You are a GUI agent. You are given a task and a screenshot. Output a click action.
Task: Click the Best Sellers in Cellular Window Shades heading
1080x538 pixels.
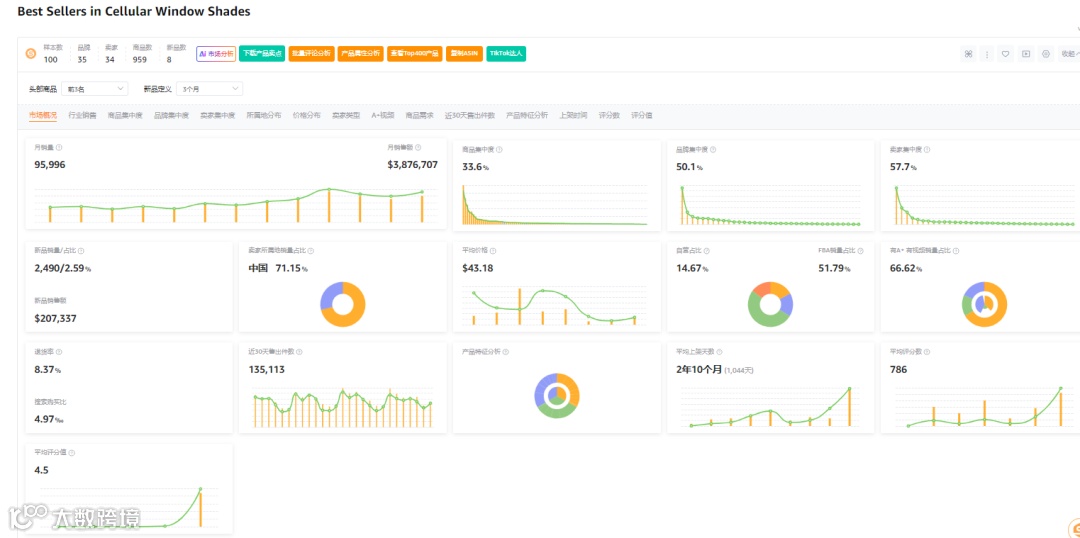134,12
